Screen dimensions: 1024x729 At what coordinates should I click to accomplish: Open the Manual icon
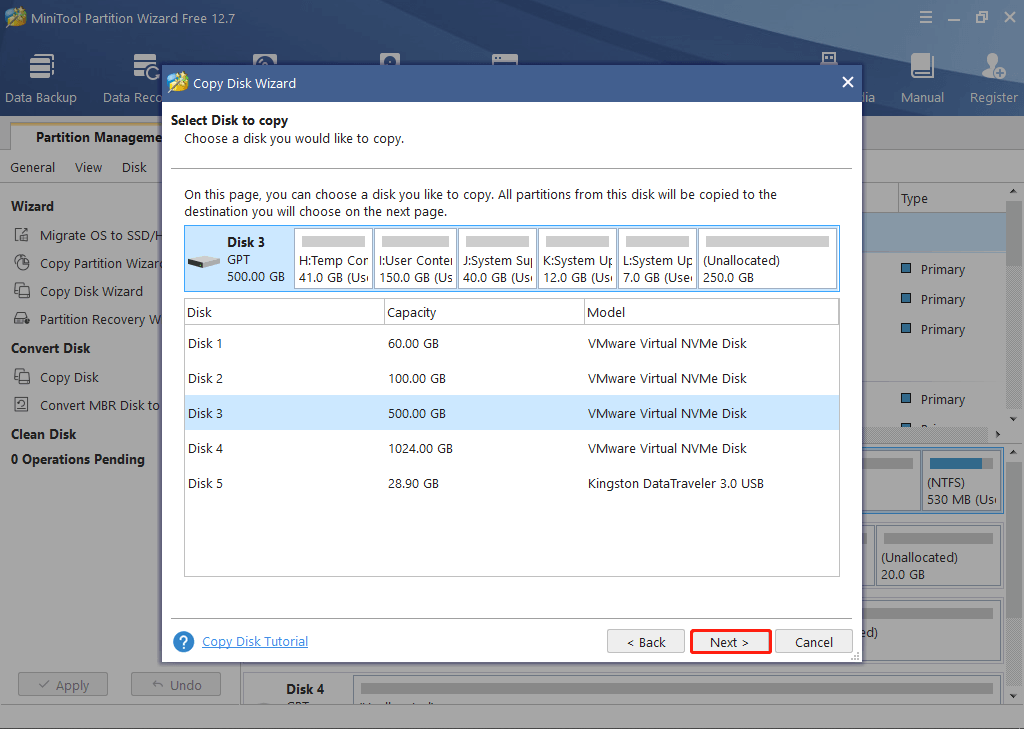922,78
